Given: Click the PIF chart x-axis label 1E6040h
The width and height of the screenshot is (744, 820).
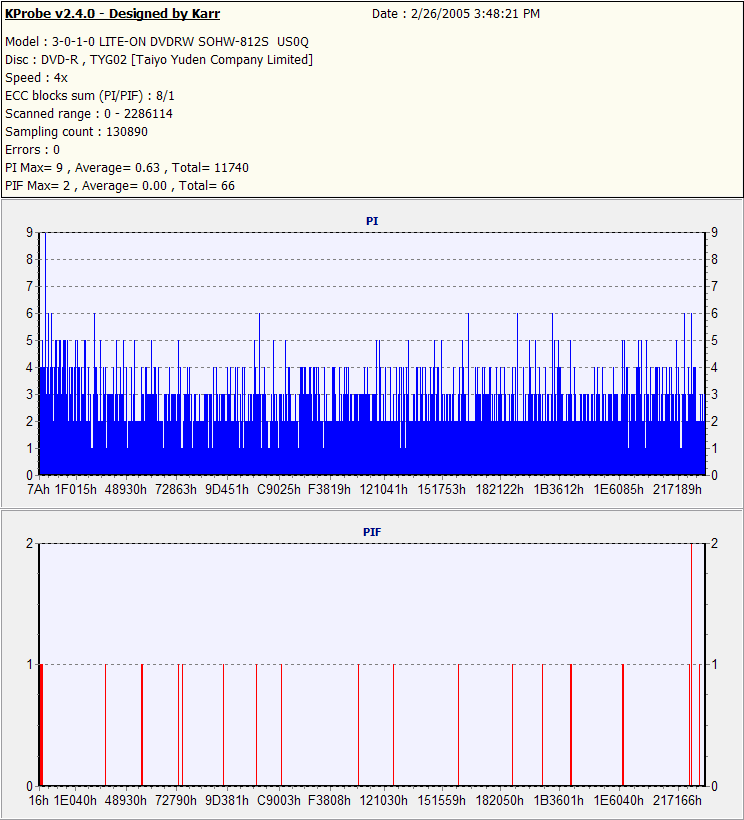Looking at the screenshot, I should (619, 801).
